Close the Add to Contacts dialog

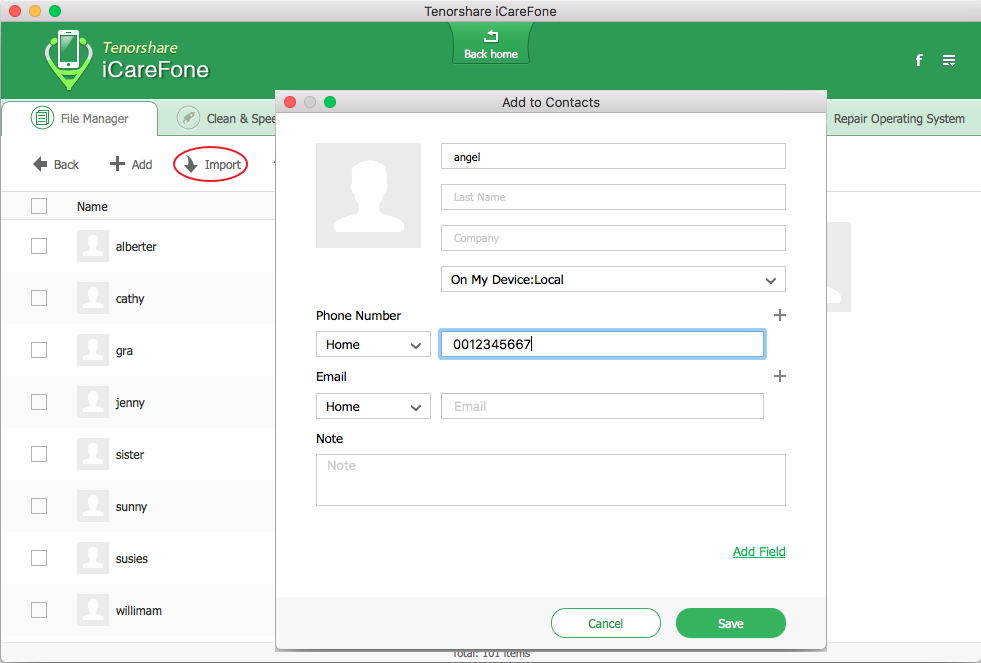click(x=290, y=102)
